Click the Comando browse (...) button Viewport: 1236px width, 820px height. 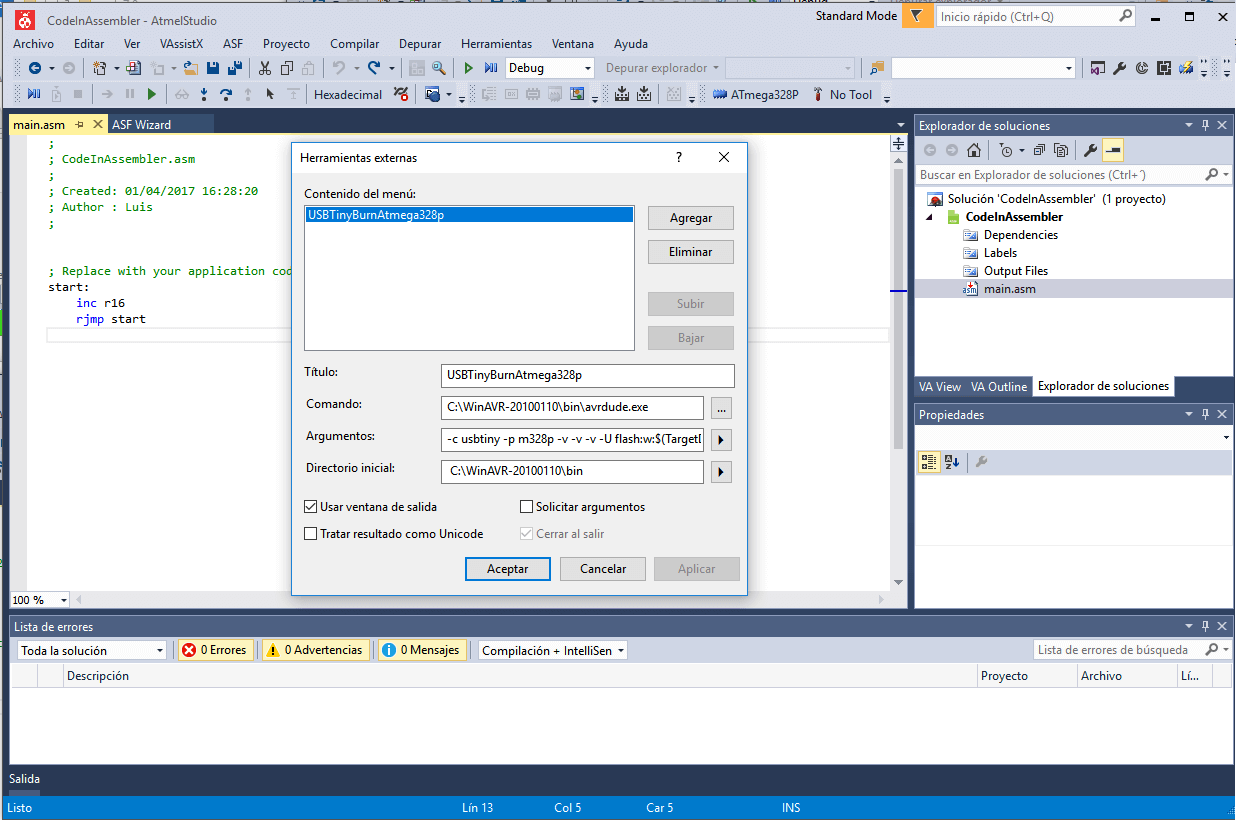tap(721, 408)
